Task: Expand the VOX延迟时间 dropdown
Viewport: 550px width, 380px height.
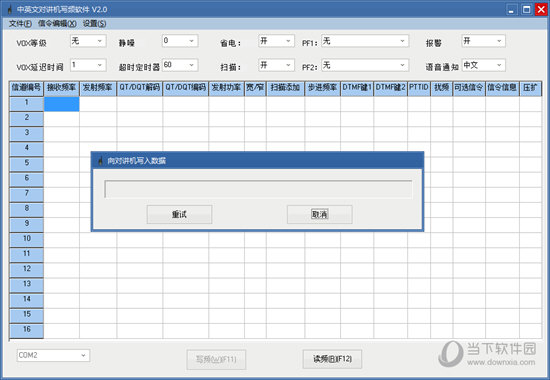Action: [x=88, y=65]
